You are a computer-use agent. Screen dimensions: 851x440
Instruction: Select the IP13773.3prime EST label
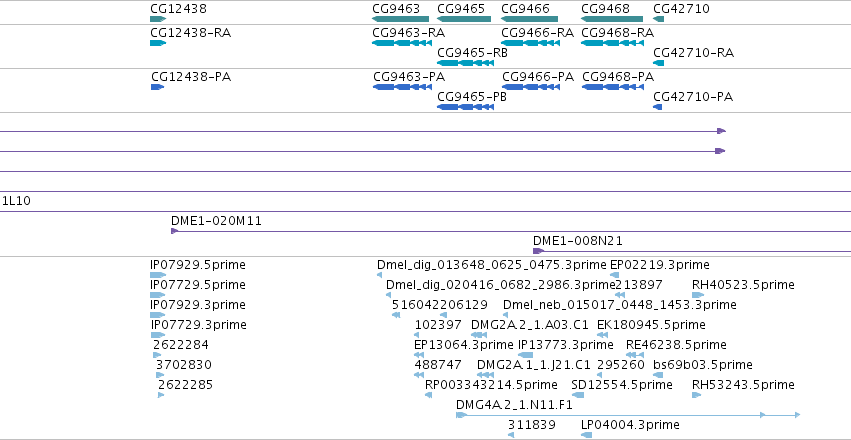[566, 345]
